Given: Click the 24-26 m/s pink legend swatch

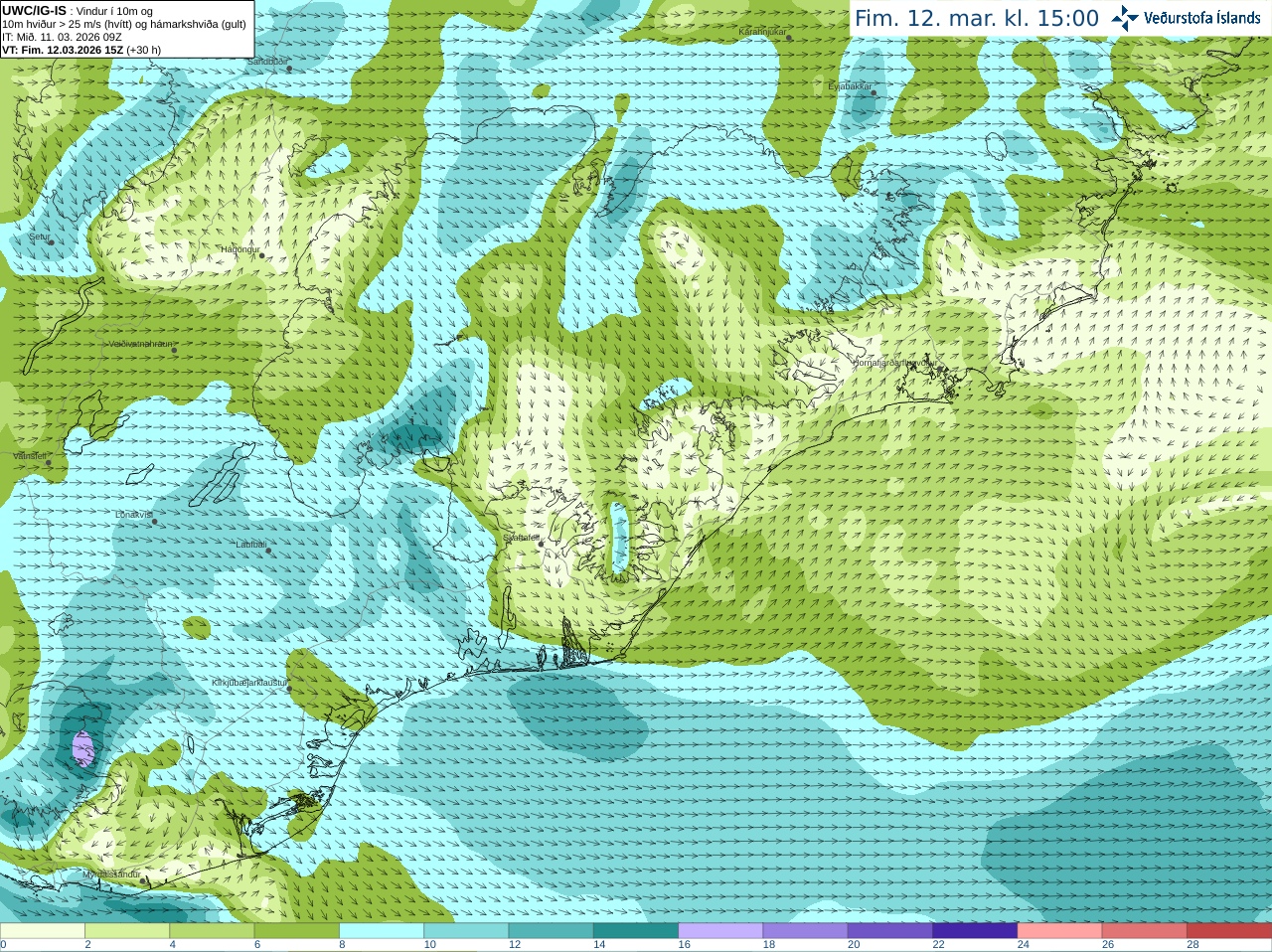Looking at the screenshot, I should click(1060, 931).
